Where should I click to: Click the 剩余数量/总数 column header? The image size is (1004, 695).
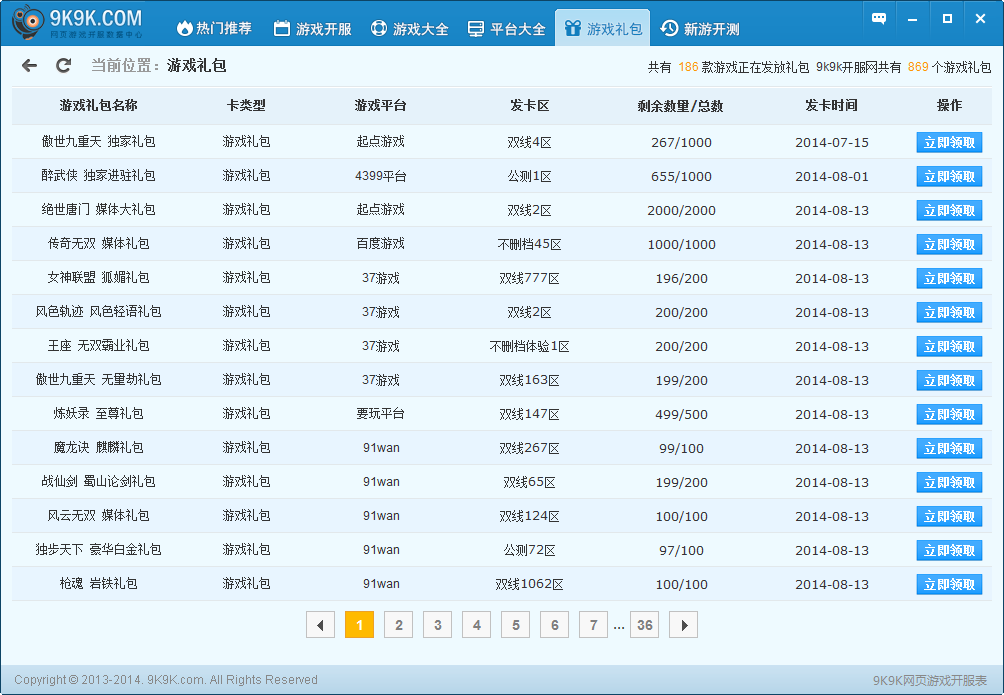tap(681, 106)
